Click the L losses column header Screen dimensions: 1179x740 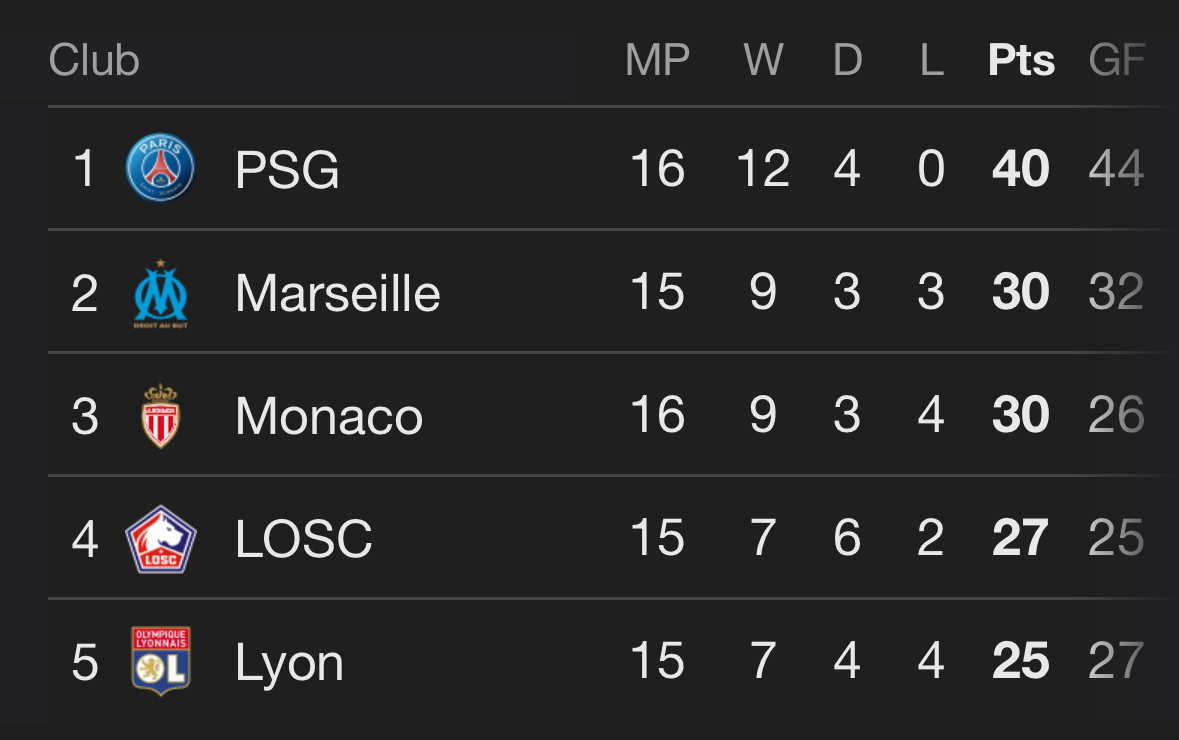932,60
